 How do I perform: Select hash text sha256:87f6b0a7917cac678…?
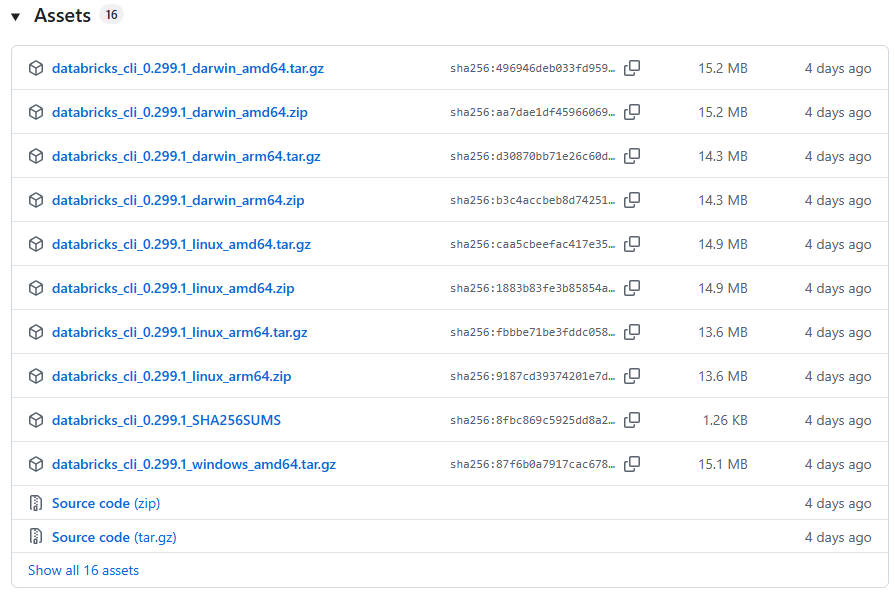point(533,464)
